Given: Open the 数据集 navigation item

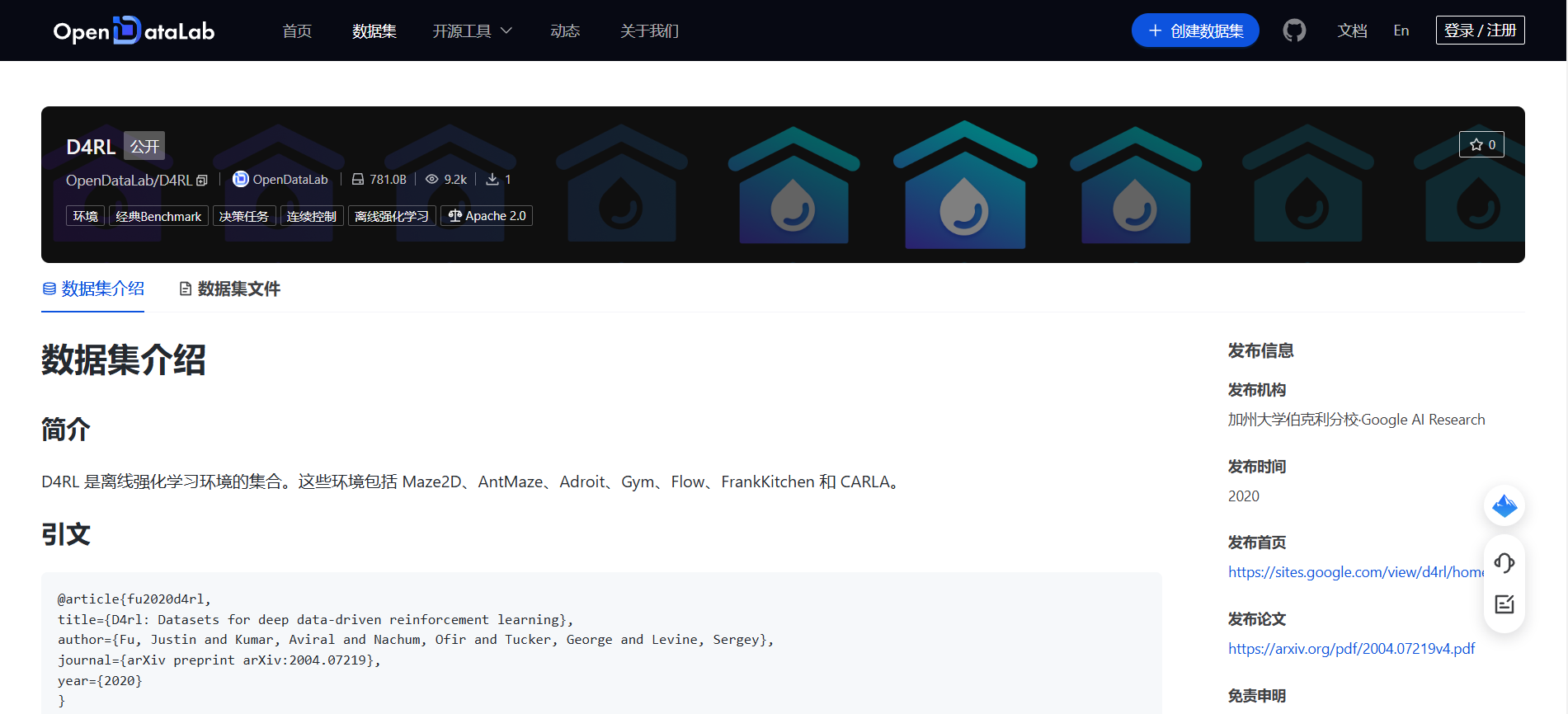Looking at the screenshot, I should click(x=374, y=31).
